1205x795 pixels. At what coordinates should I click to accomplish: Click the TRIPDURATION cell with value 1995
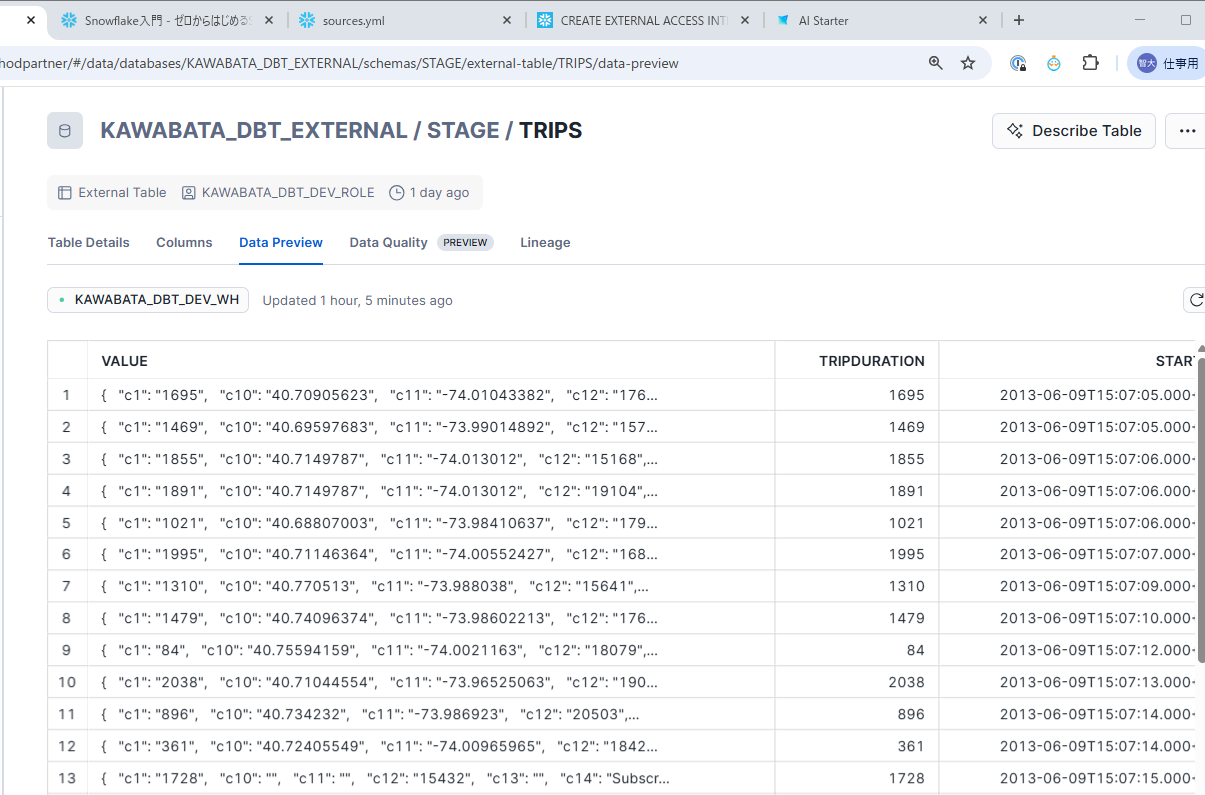pyautogui.click(x=857, y=554)
